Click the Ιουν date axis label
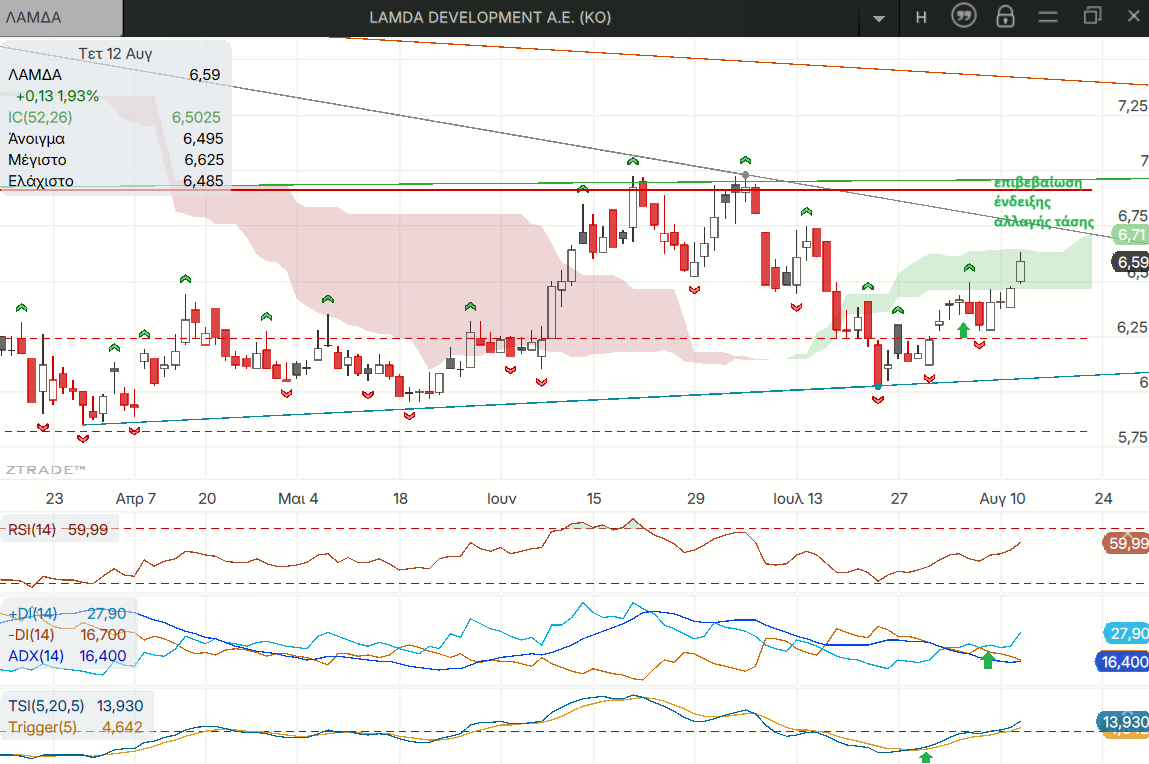Viewport: 1149px width, 764px height. tap(501, 499)
